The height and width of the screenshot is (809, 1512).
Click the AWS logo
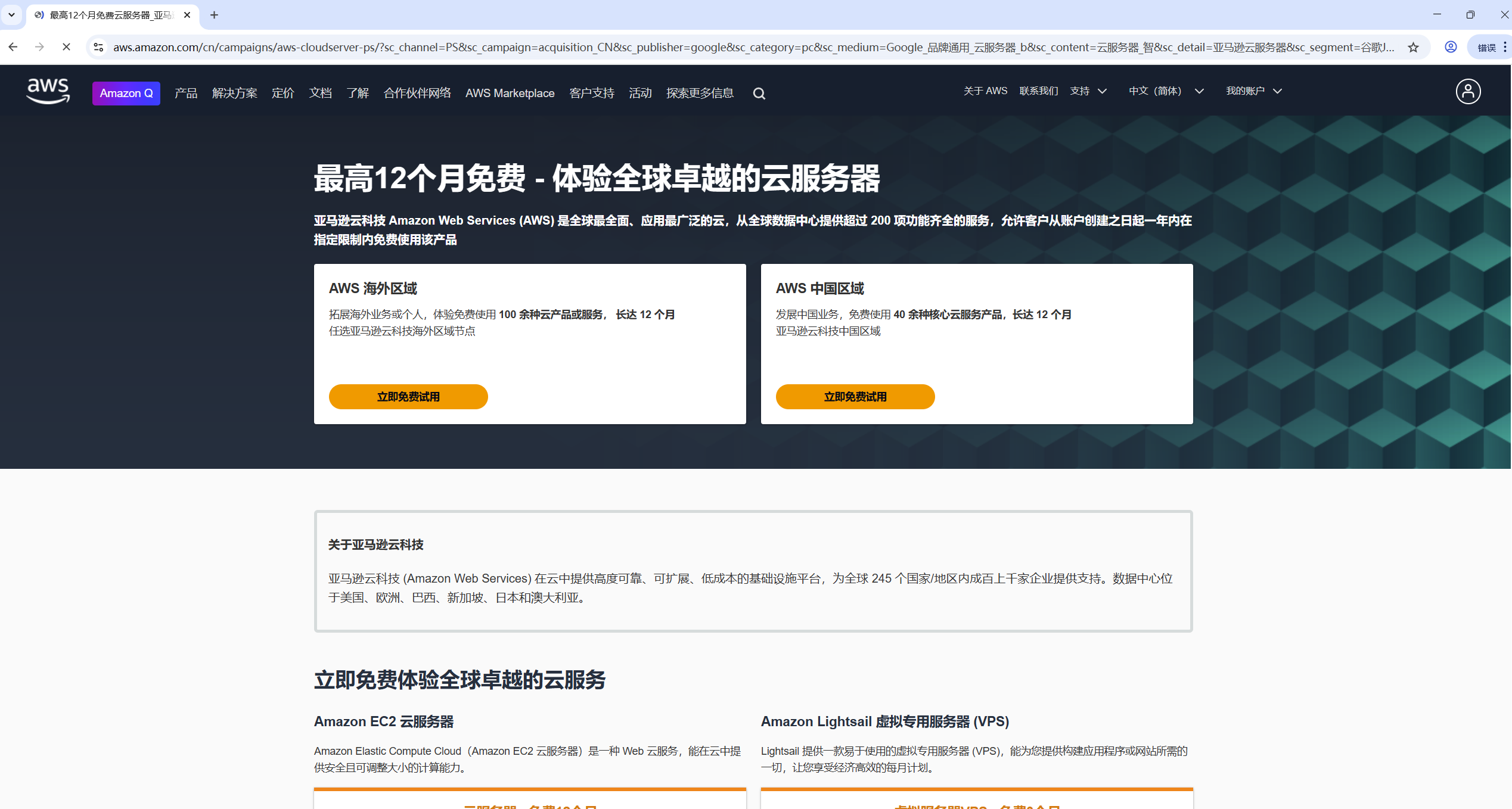[48, 91]
